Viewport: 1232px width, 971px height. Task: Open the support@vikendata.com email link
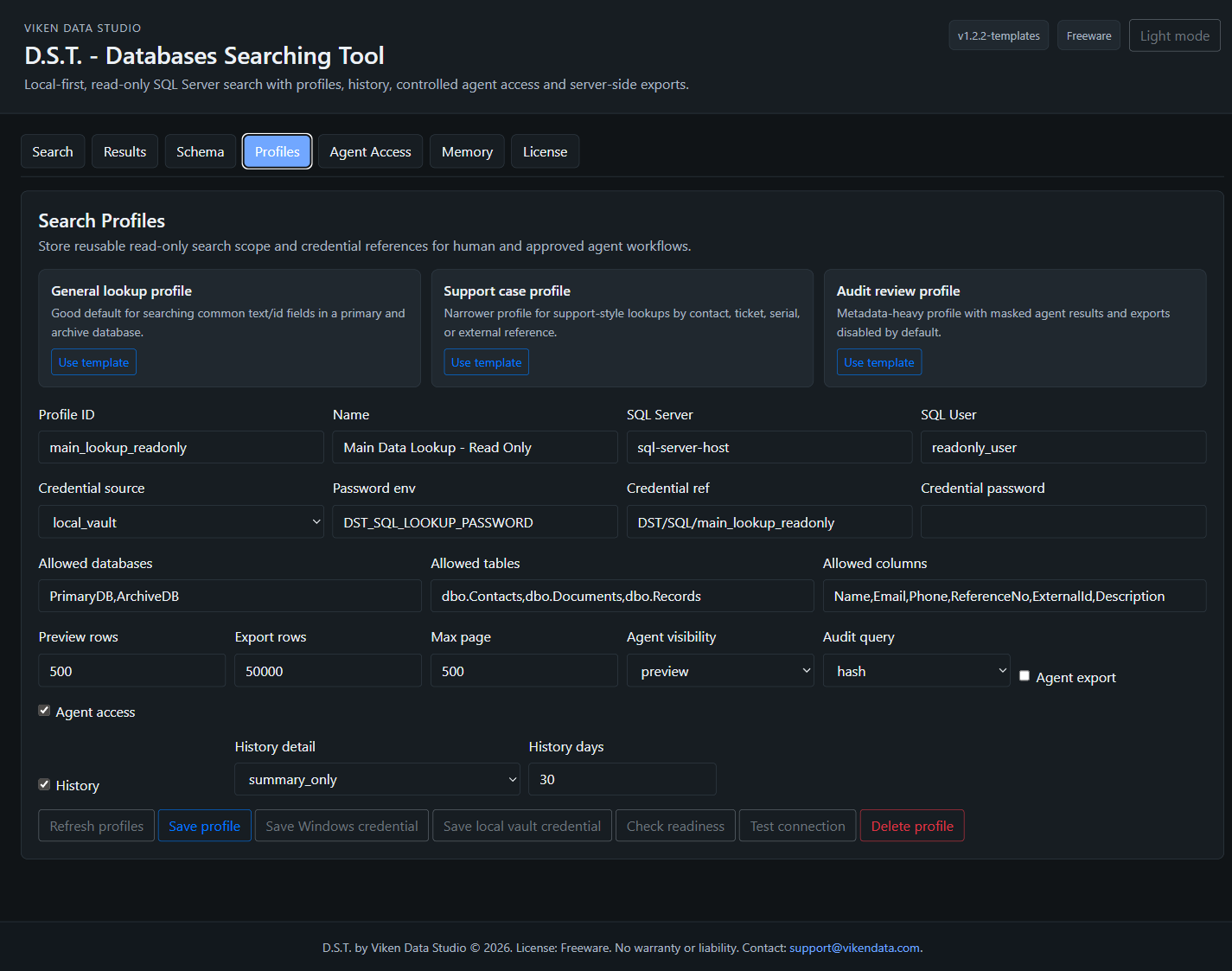[854, 948]
